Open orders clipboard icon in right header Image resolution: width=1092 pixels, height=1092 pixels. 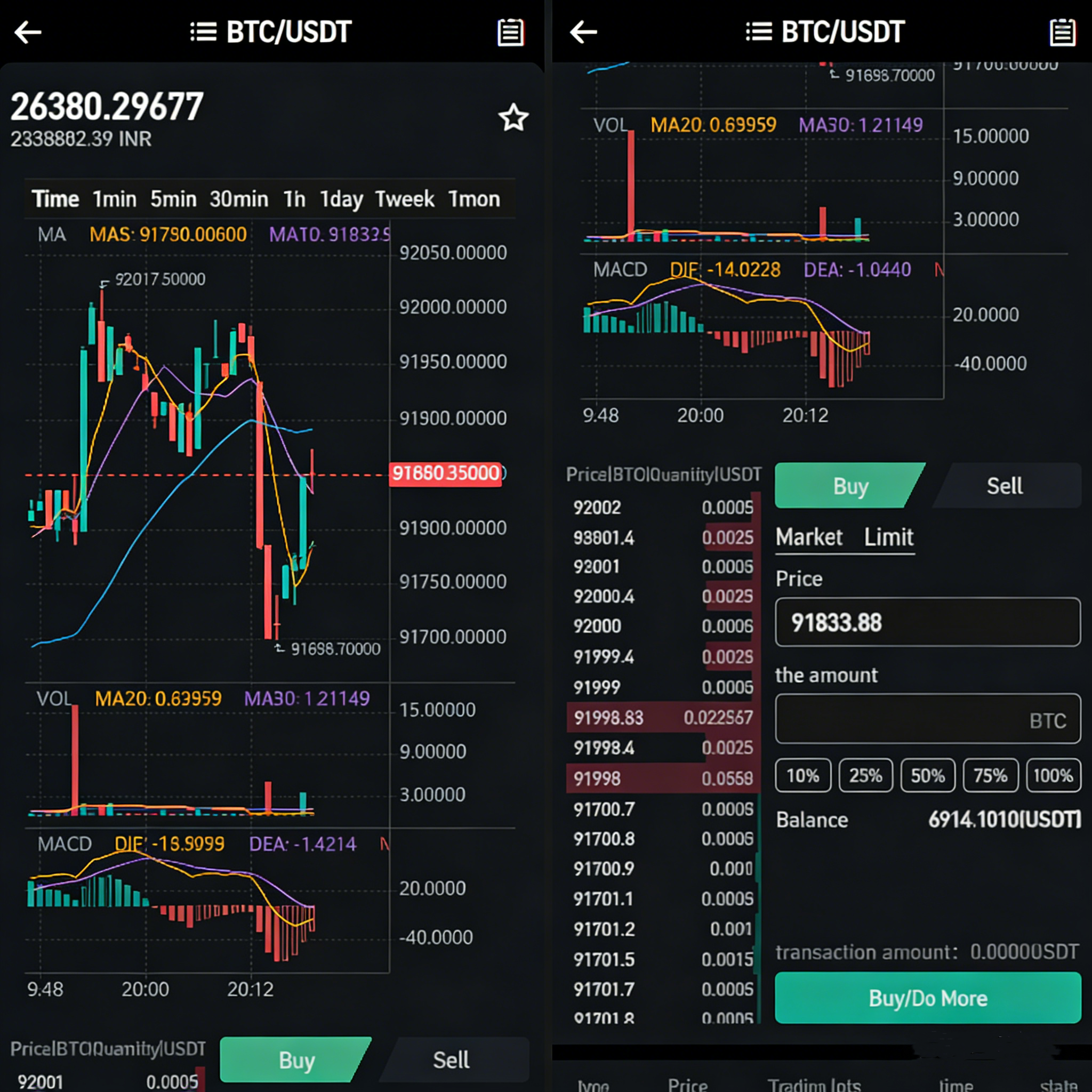(x=1062, y=32)
